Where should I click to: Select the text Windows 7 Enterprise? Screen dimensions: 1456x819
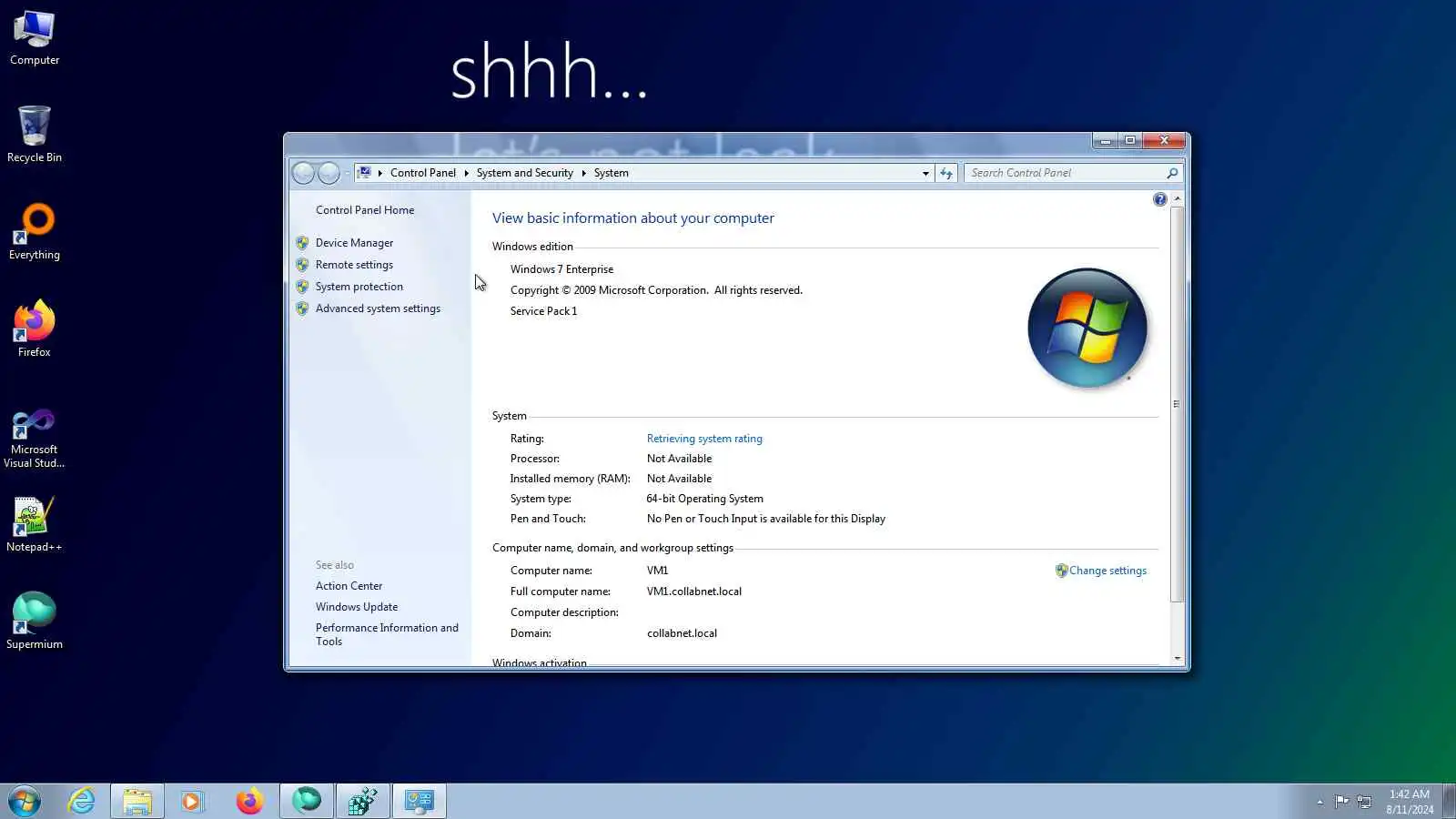561,269
